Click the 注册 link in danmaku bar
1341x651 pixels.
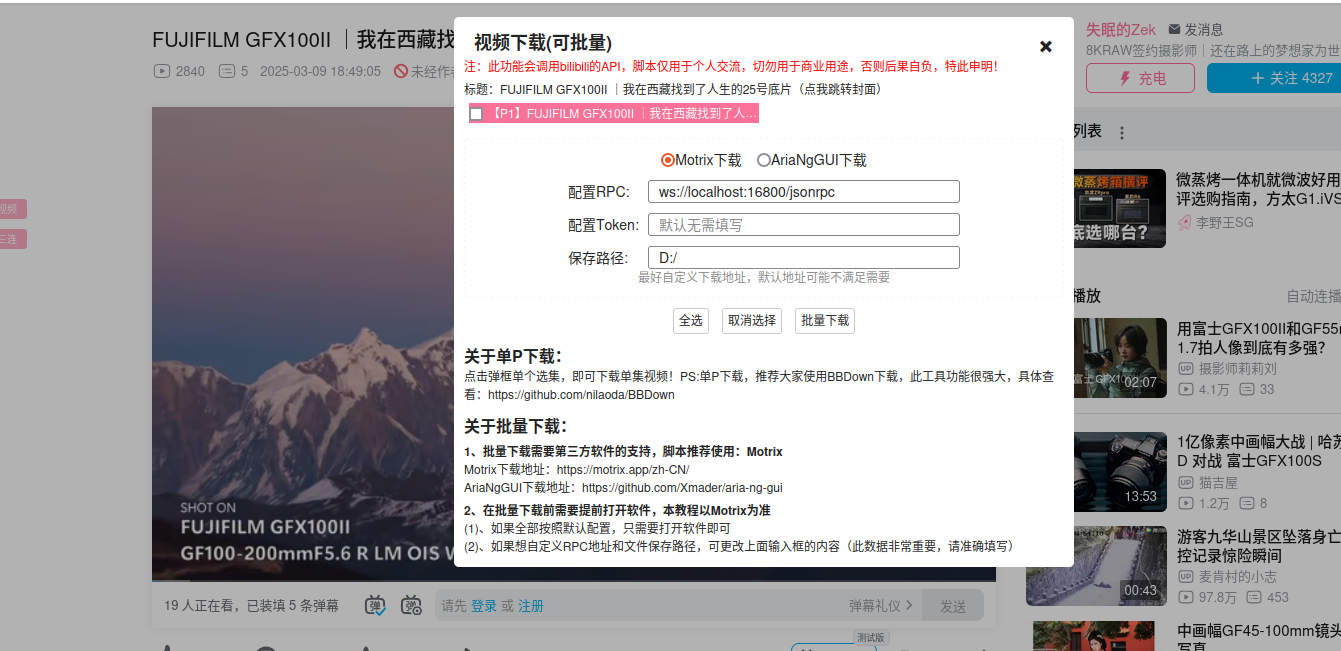coord(531,606)
